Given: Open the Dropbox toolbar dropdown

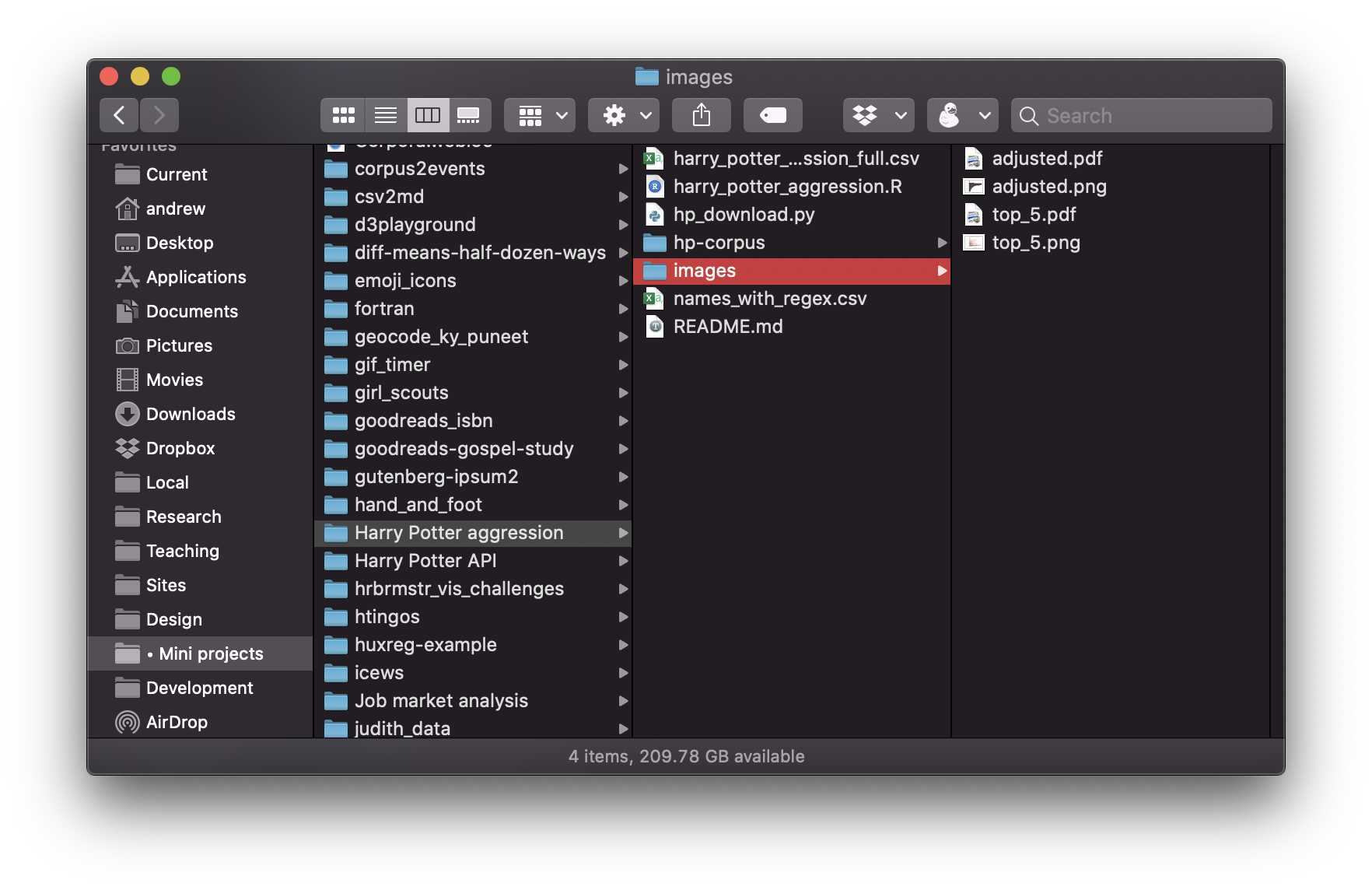Looking at the screenshot, I should (x=878, y=116).
